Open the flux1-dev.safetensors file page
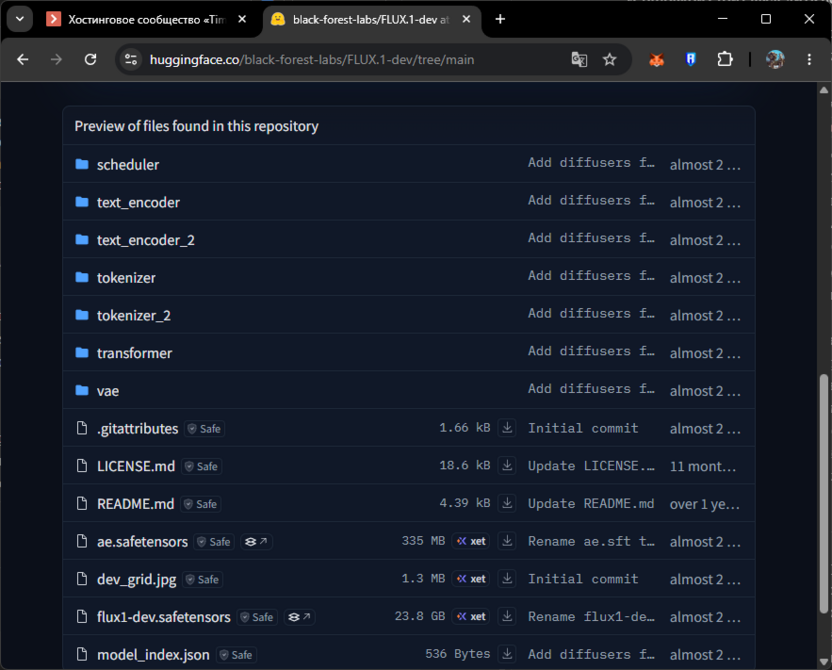The image size is (832, 670). coord(163,617)
